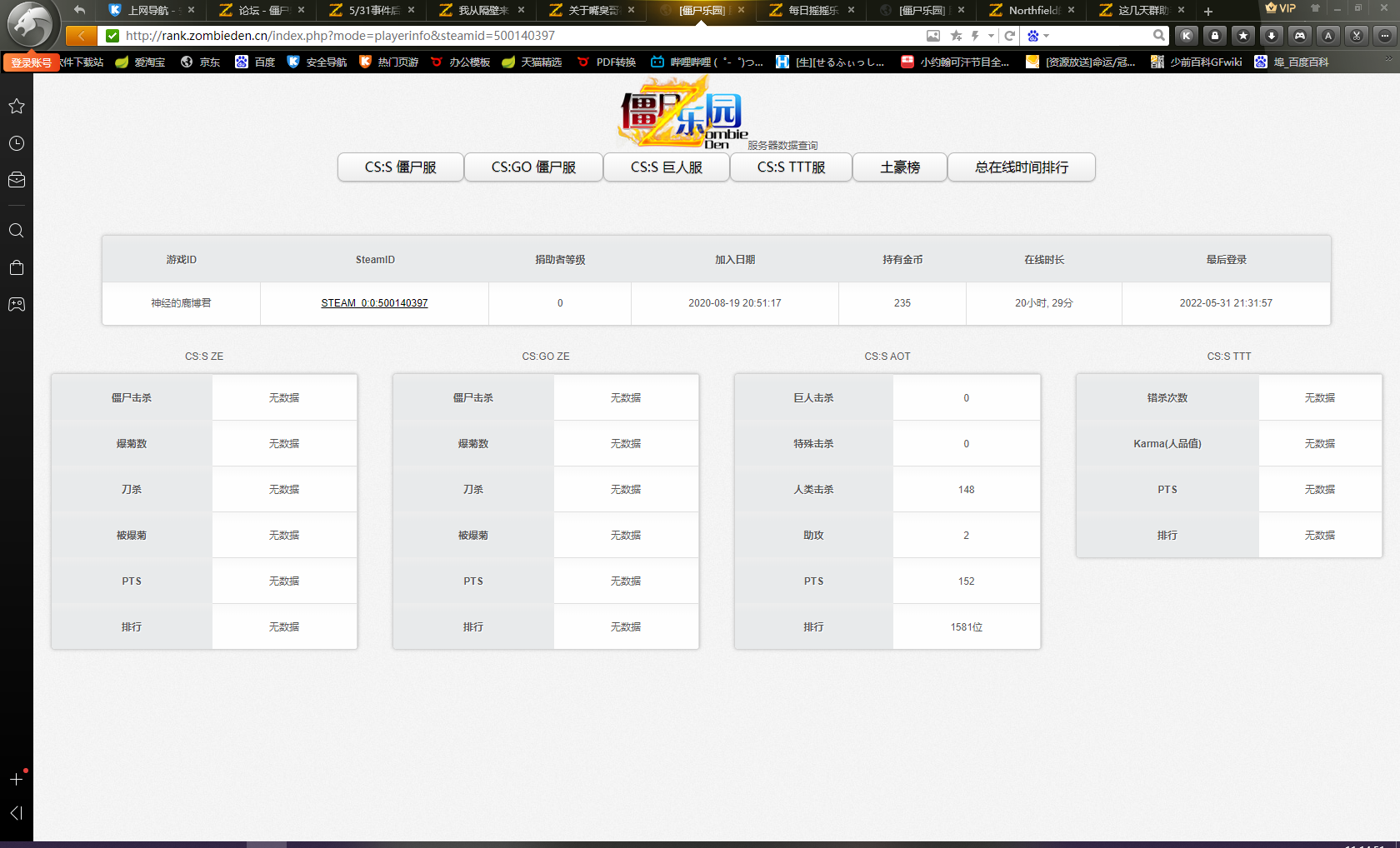Click the search box magnifier icon
This screenshot has width=1400, height=848.
pos(1159,36)
